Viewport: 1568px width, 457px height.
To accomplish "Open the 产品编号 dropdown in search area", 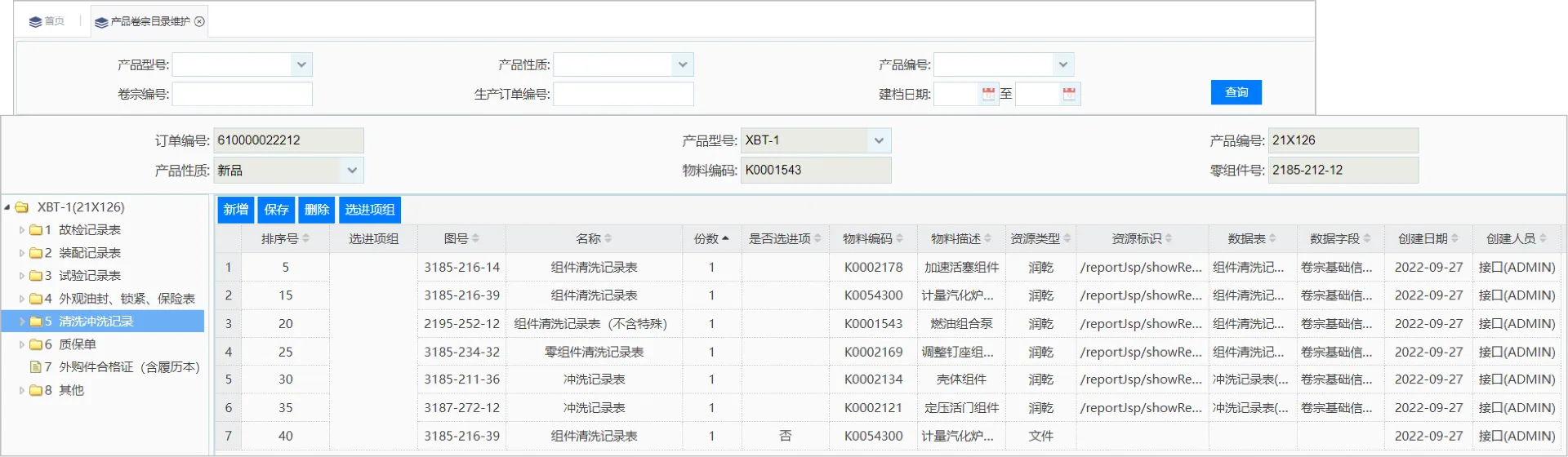I will click(1062, 64).
